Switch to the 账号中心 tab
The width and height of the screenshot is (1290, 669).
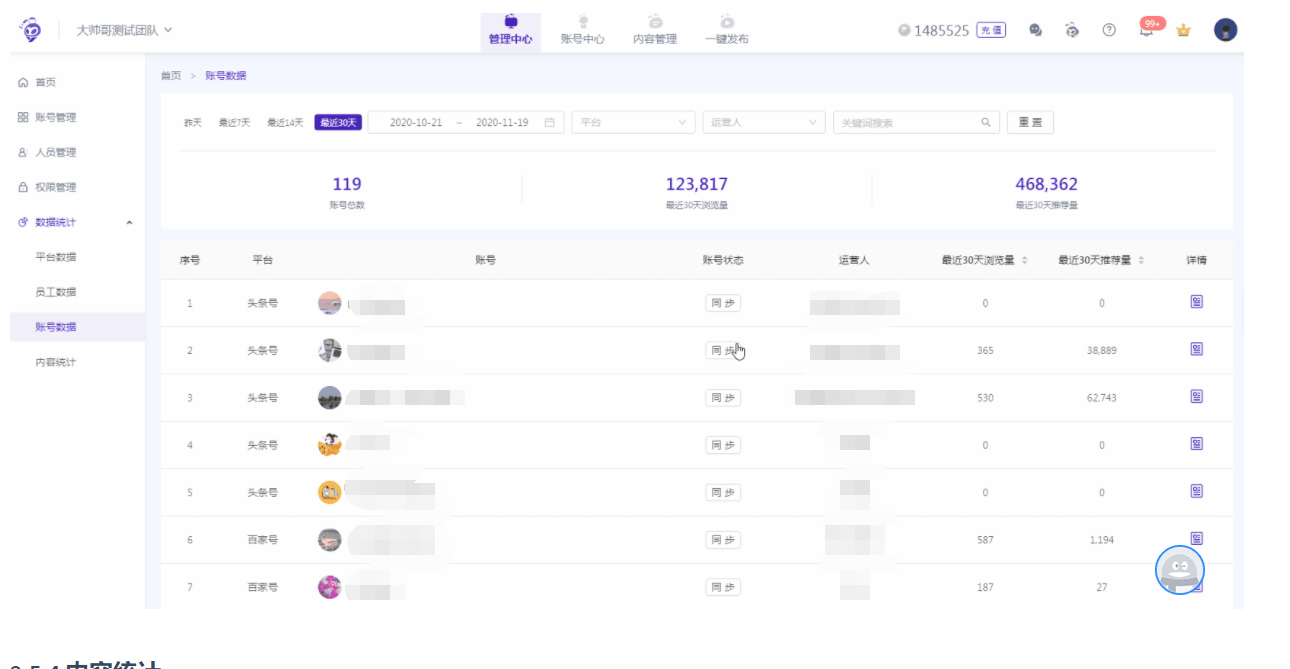pyautogui.click(x=582, y=30)
